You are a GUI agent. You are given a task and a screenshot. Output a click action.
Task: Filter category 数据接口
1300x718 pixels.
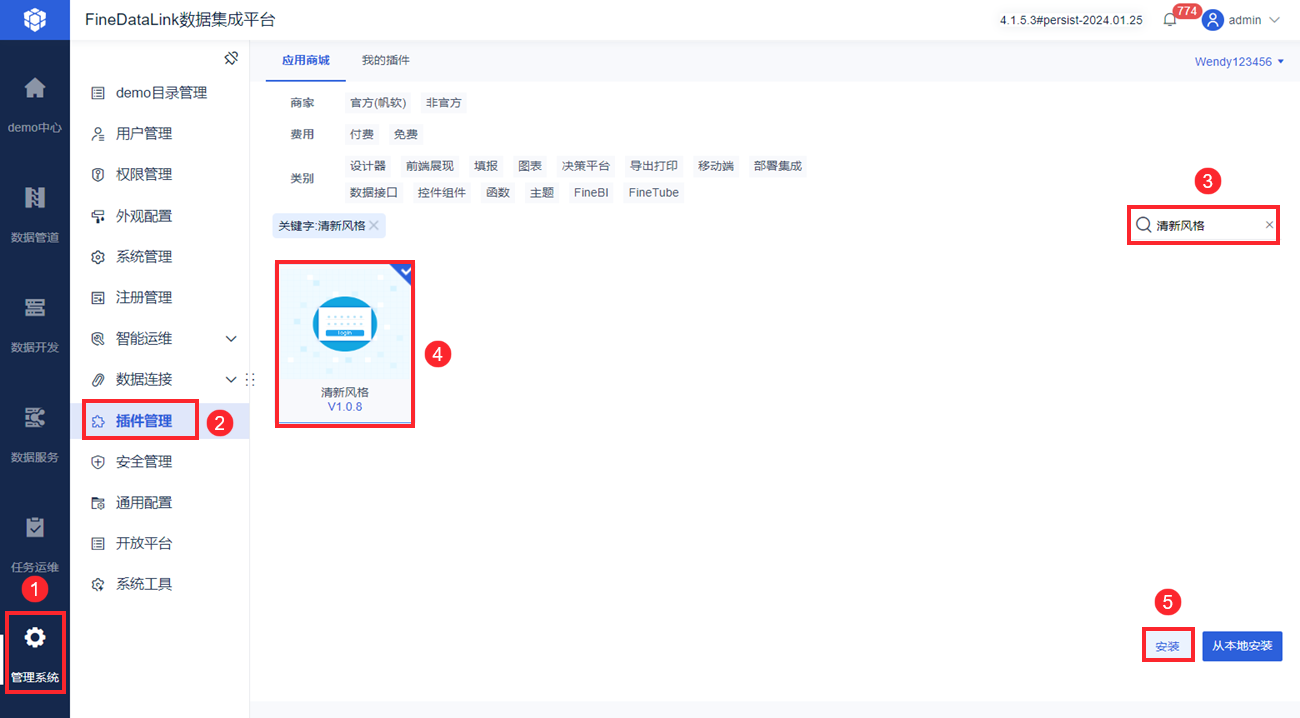tap(374, 193)
